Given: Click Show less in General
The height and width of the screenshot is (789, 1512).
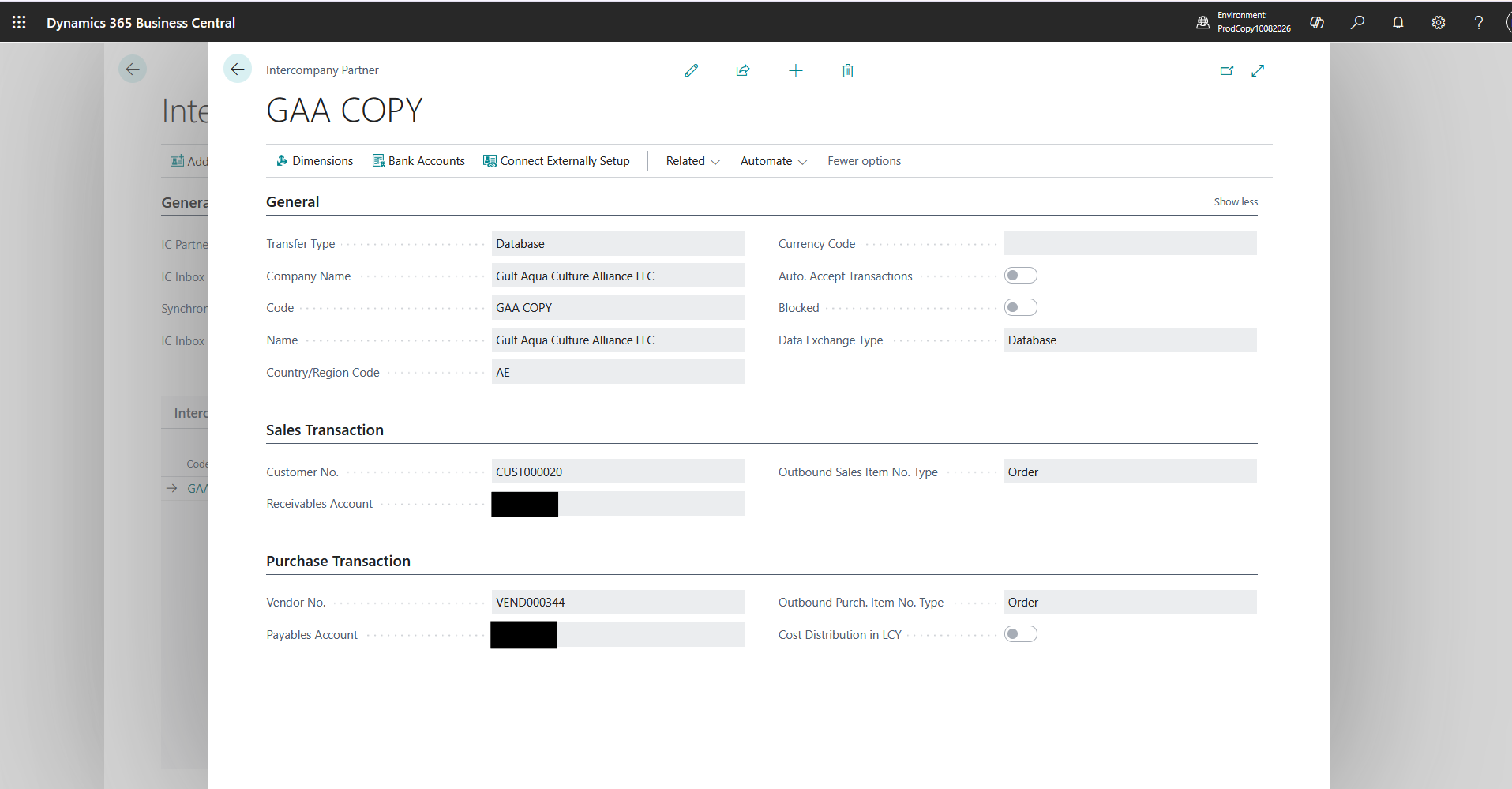Looking at the screenshot, I should click(x=1236, y=201).
